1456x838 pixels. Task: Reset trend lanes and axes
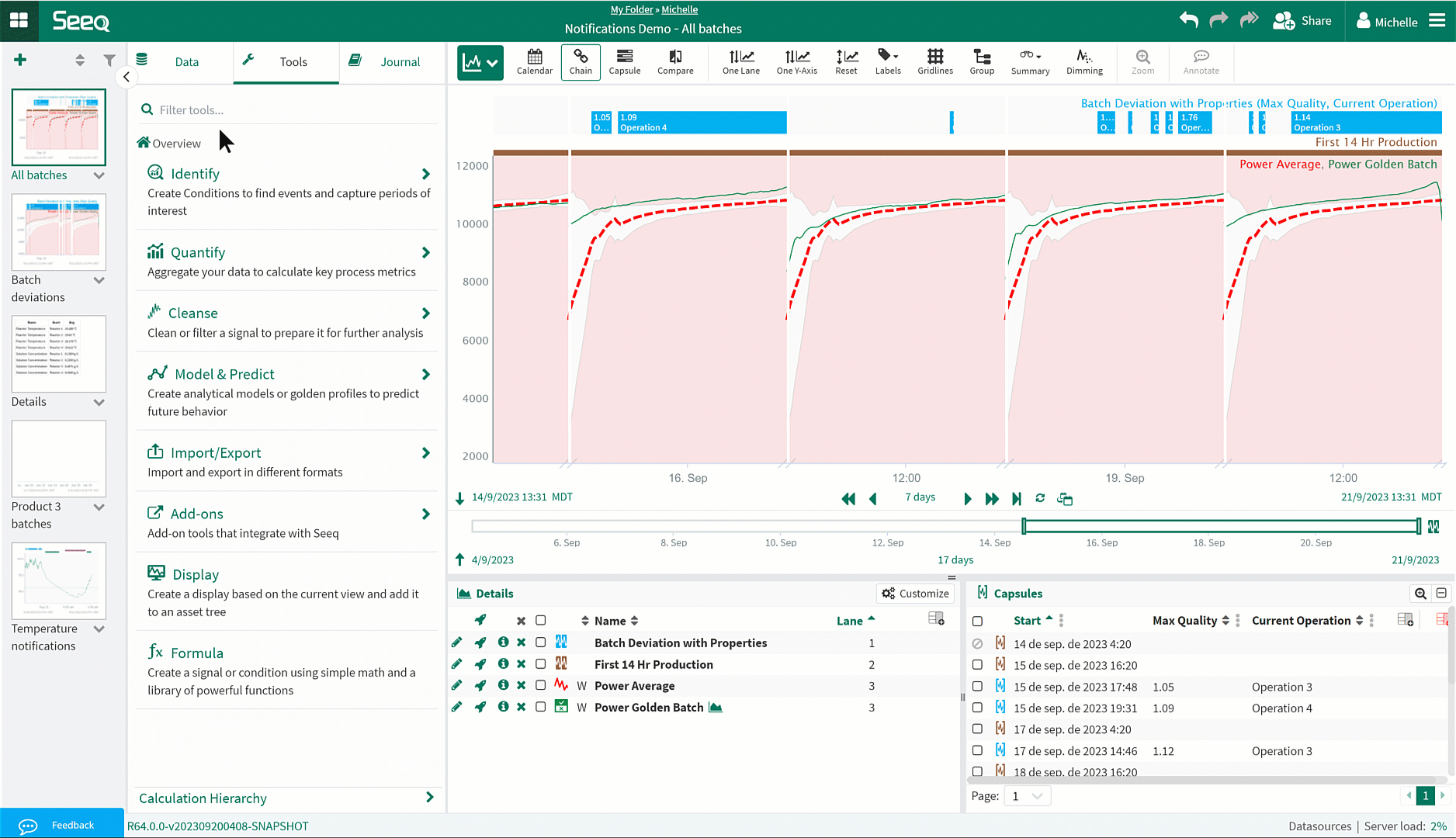click(846, 62)
